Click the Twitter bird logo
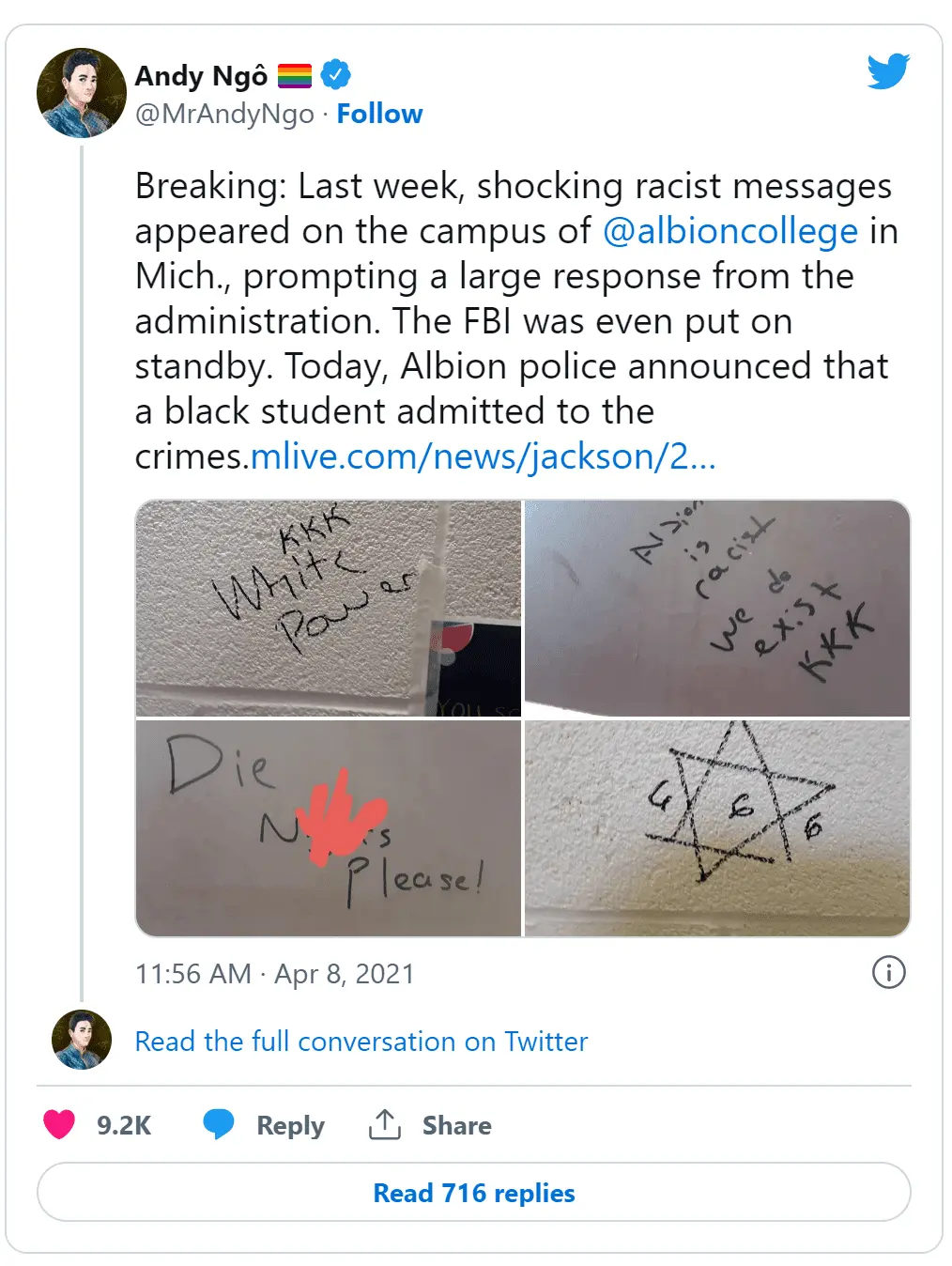This screenshot has height=1266, width=952. [887, 71]
